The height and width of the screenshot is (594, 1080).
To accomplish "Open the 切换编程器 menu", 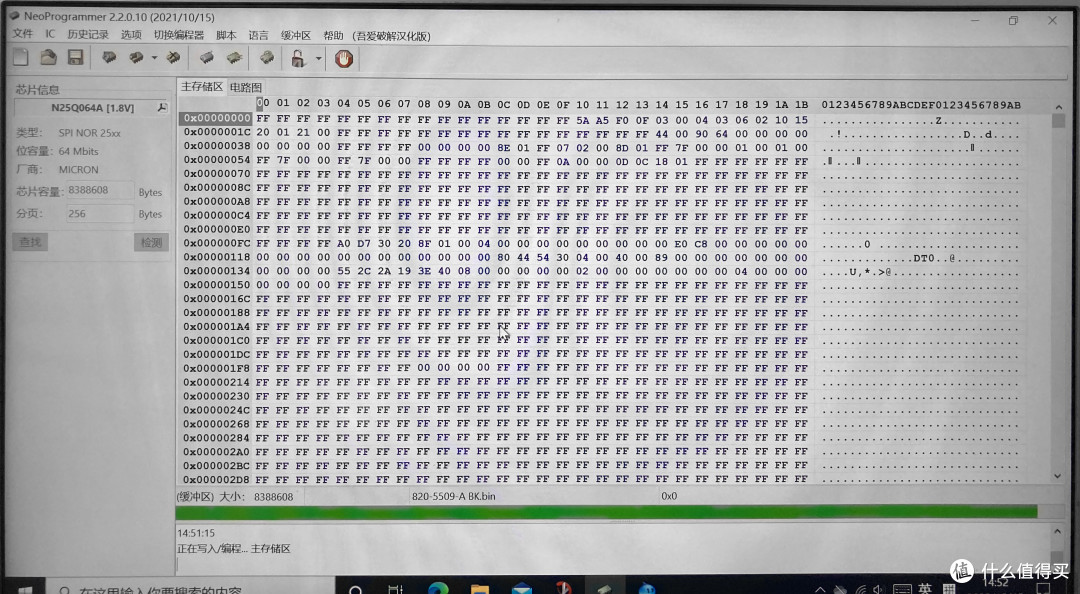I will tap(178, 34).
